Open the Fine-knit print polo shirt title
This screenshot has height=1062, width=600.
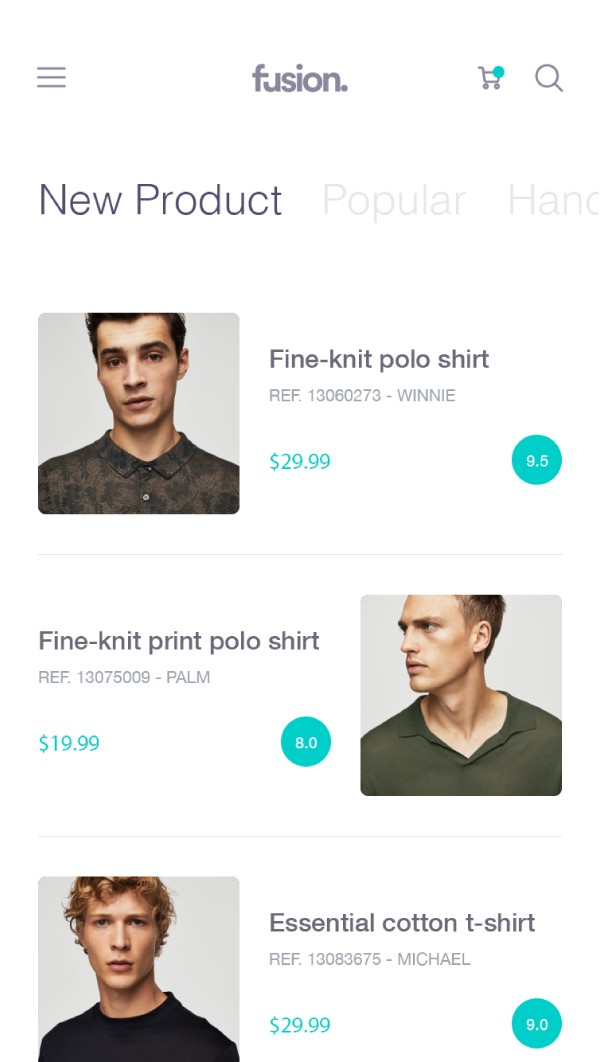tap(179, 641)
